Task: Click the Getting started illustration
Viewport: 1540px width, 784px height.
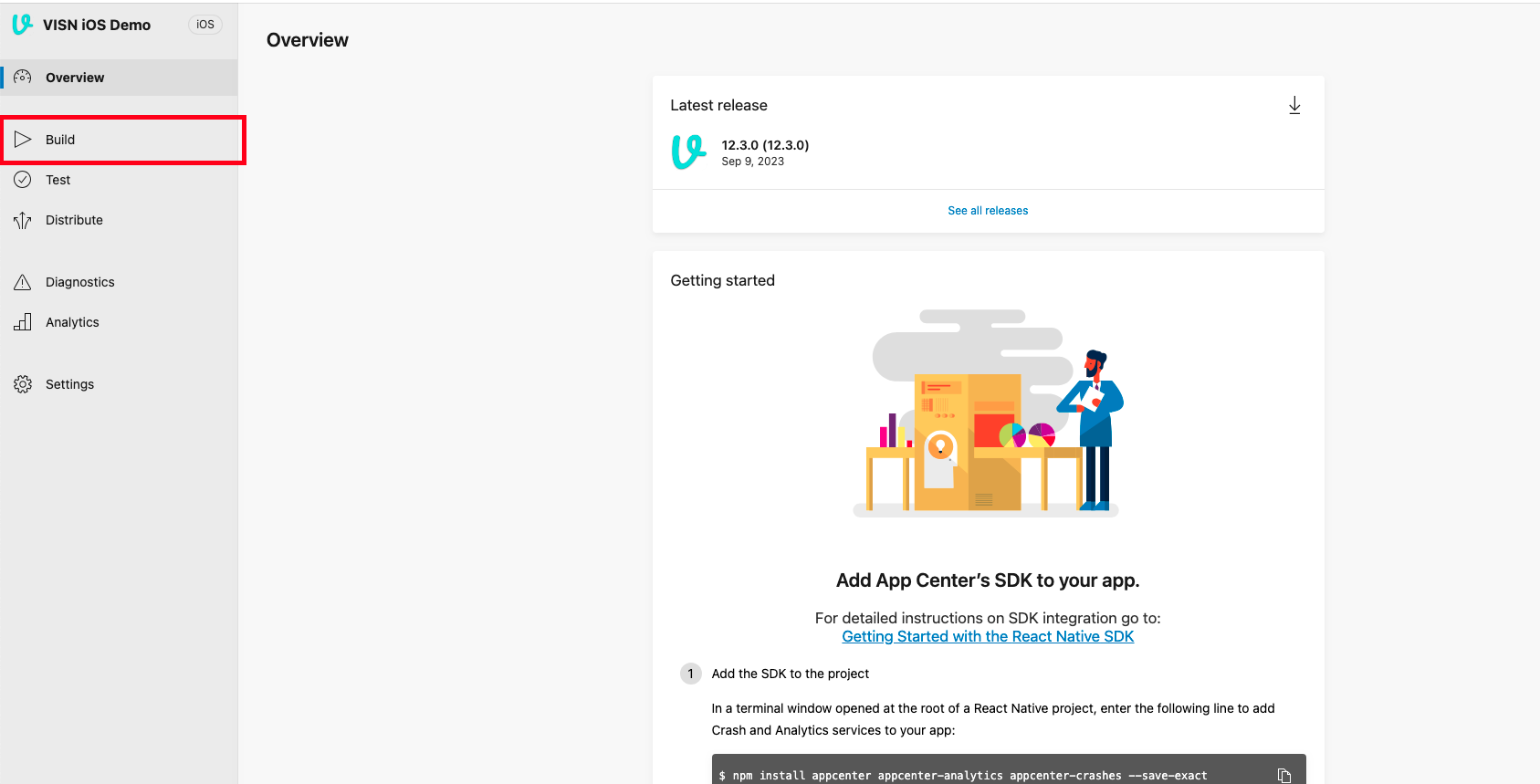Action: click(988, 413)
